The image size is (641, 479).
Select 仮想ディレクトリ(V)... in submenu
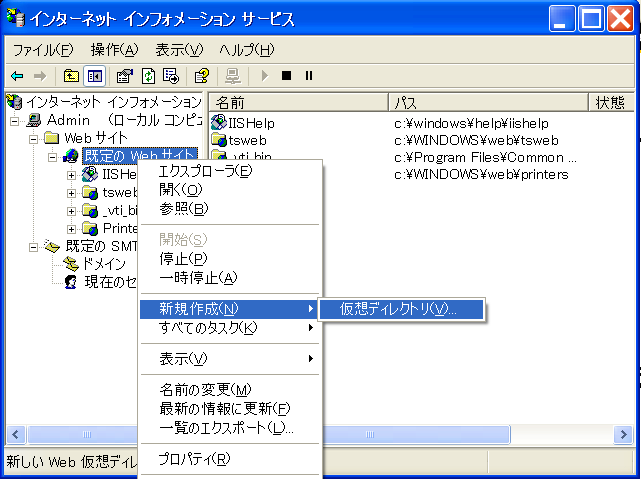[398, 308]
